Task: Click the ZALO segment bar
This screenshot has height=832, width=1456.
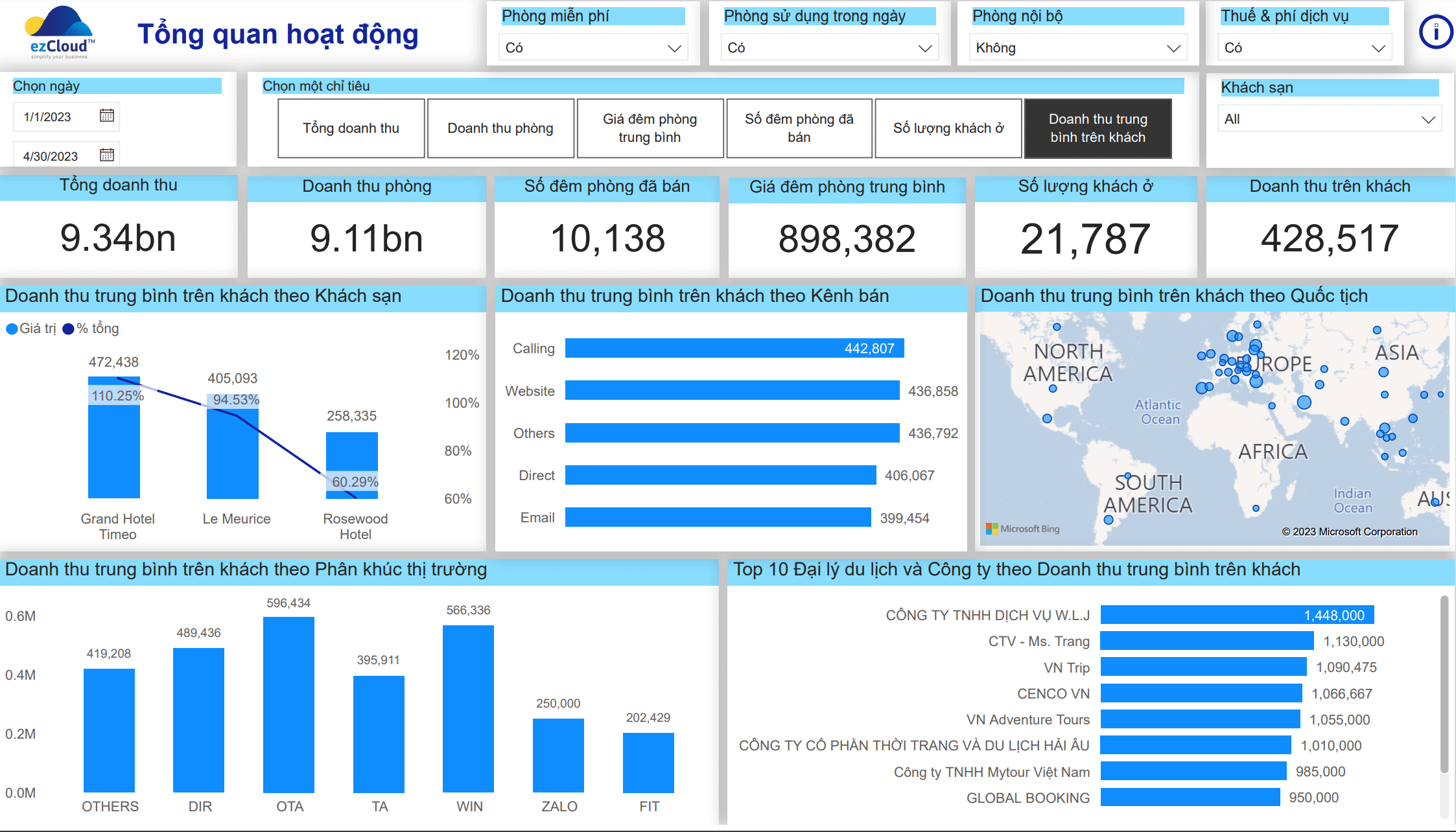Action: pyautogui.click(x=558, y=756)
